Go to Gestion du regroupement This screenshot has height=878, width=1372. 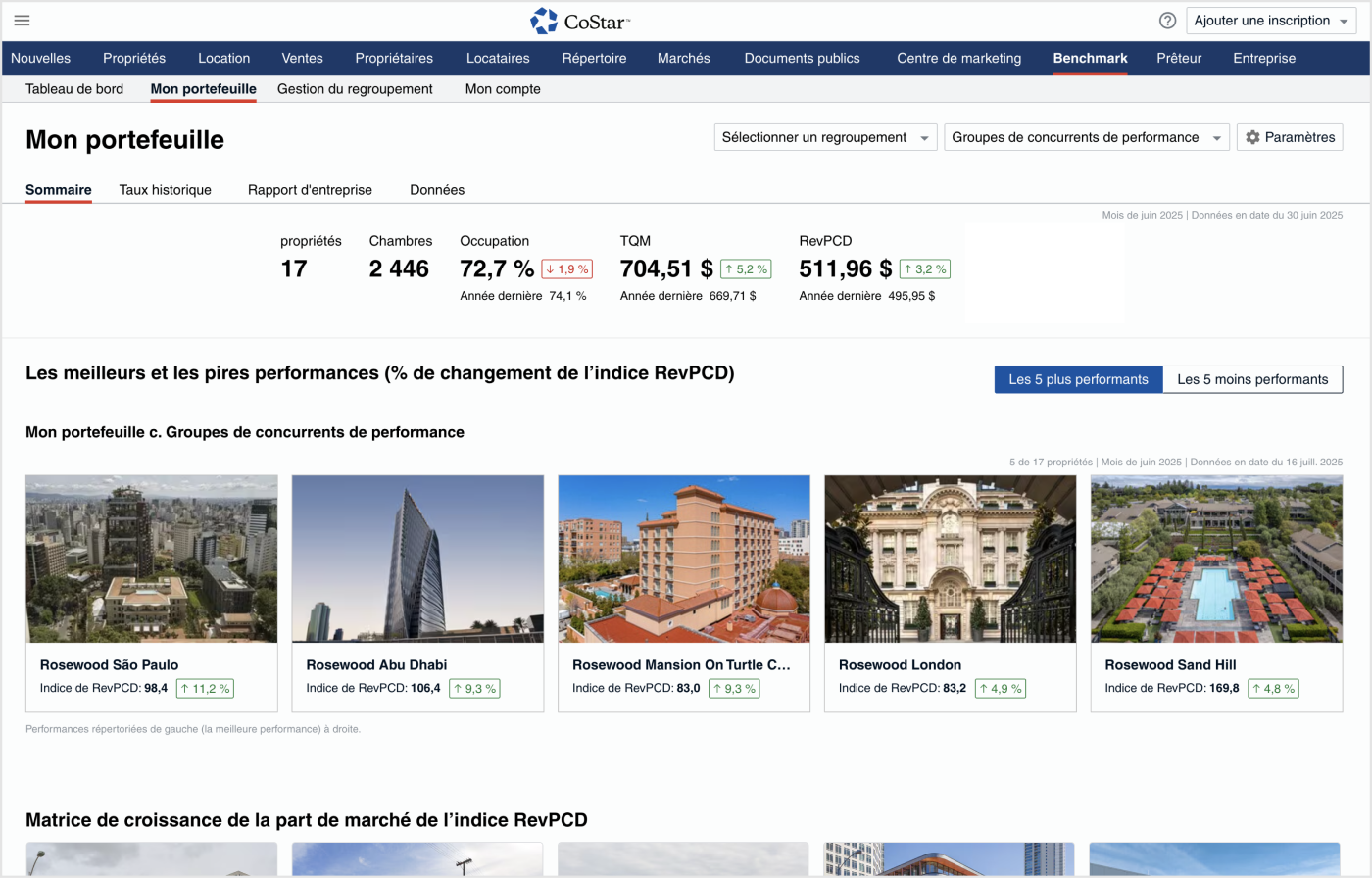point(355,89)
